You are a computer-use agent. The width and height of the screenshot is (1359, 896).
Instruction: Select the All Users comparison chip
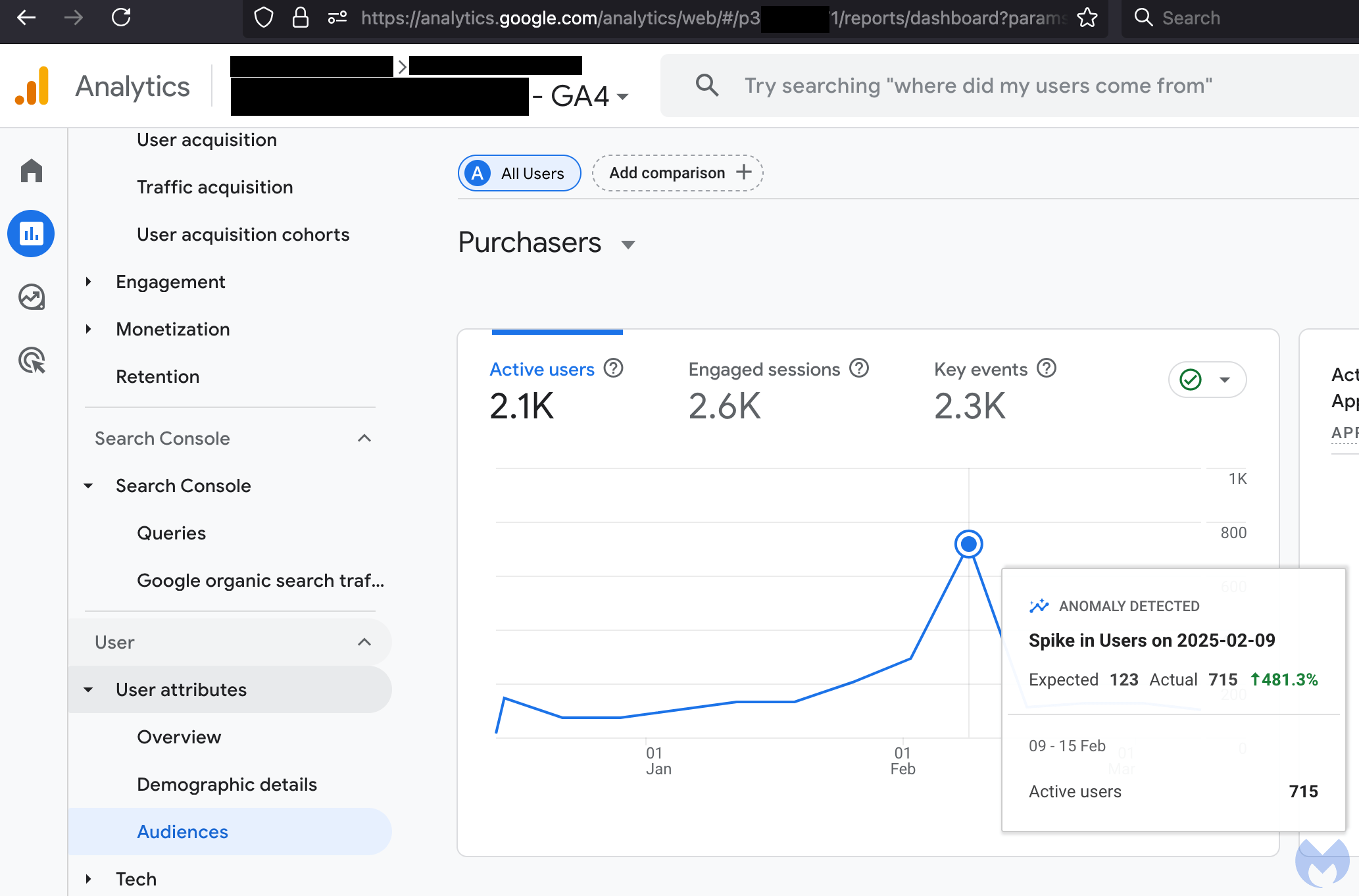click(519, 173)
